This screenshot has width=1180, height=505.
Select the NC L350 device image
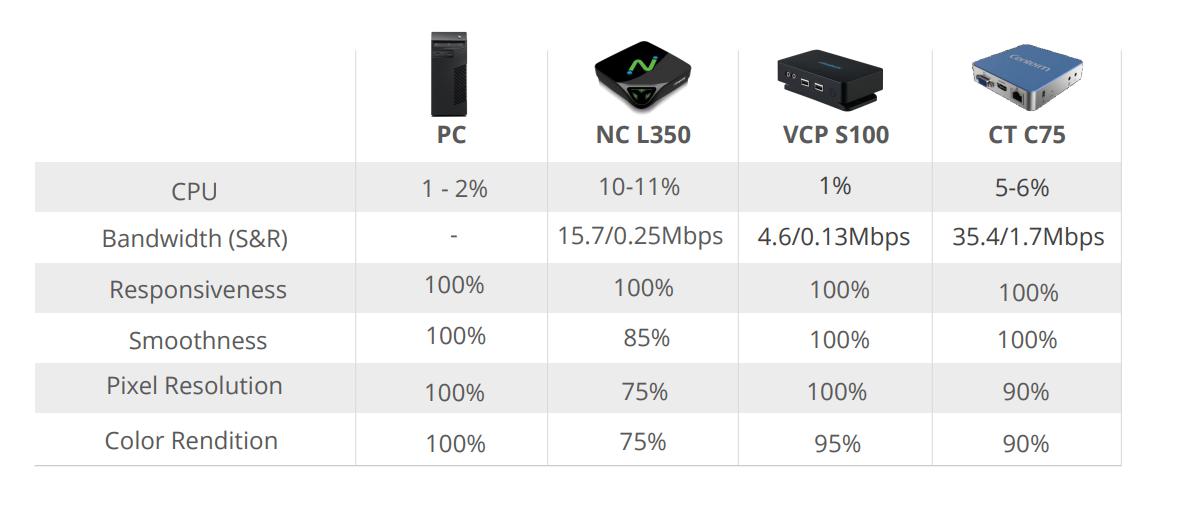pos(643,78)
